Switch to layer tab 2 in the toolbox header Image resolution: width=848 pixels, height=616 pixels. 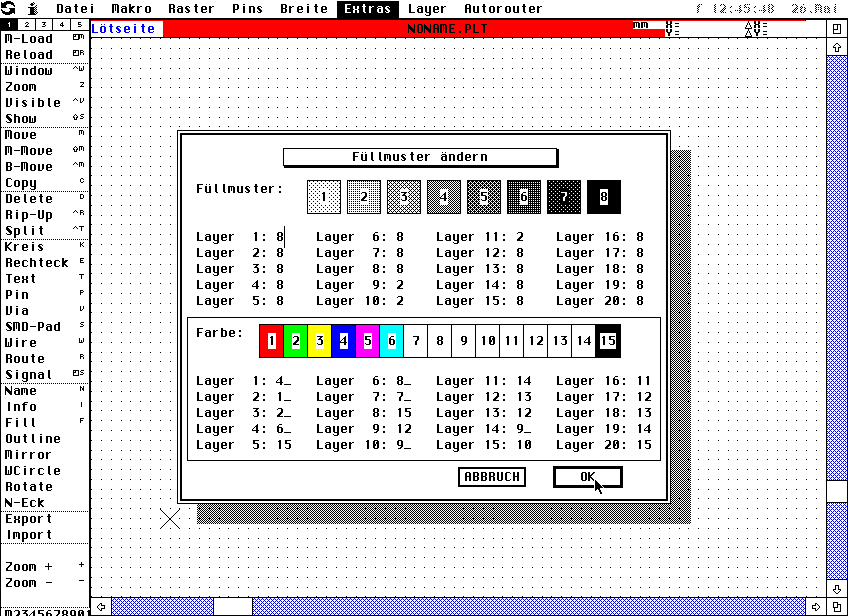[x=27, y=24]
